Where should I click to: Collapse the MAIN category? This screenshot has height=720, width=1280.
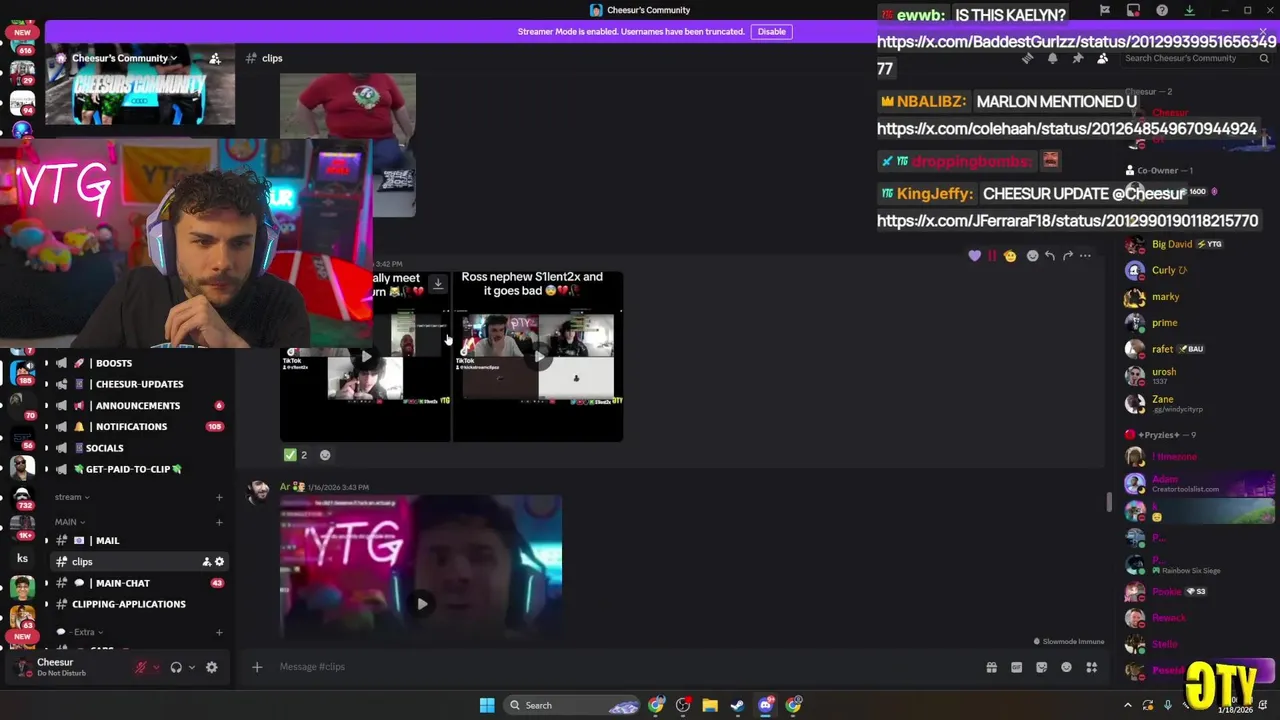pyautogui.click(x=70, y=522)
